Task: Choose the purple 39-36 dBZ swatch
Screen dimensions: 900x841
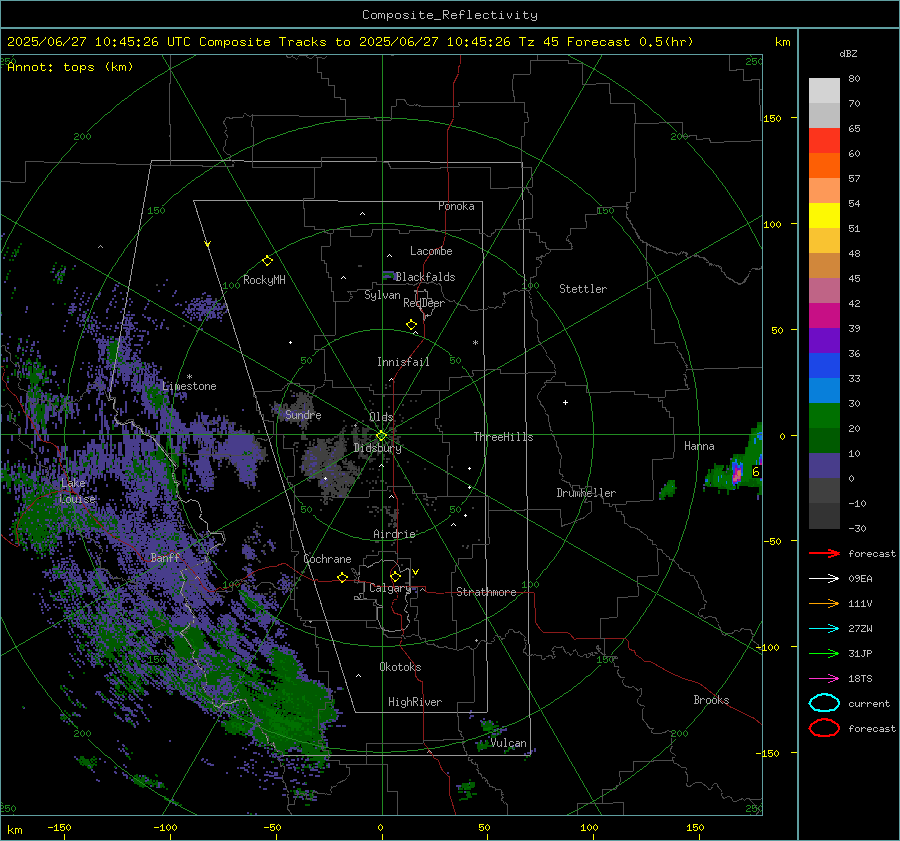Action: pyautogui.click(x=824, y=341)
